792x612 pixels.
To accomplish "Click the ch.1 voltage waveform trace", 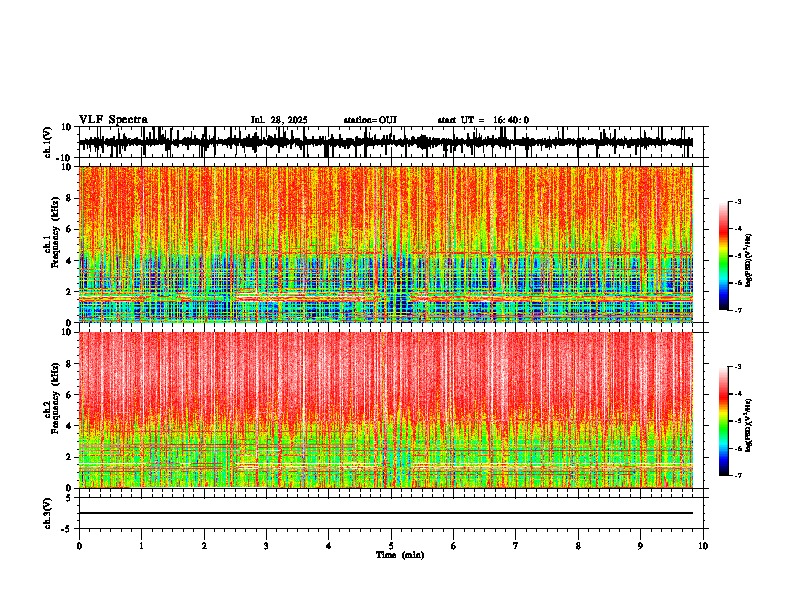I will pyautogui.click(x=385, y=142).
